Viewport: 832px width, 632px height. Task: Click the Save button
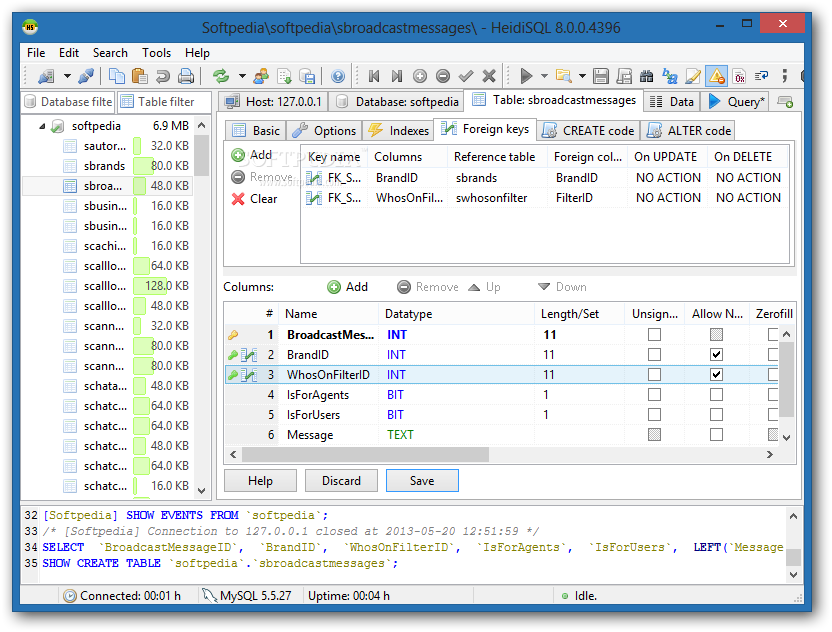tap(422, 481)
